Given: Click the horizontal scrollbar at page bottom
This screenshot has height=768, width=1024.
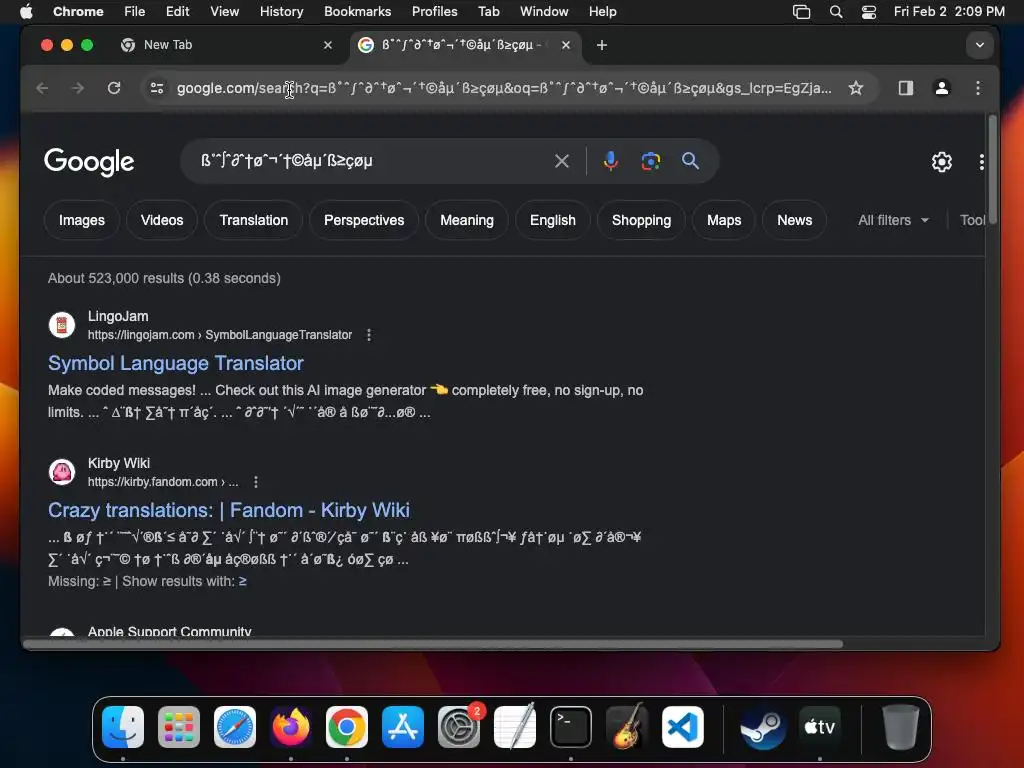Looking at the screenshot, I should pyautogui.click(x=433, y=645).
